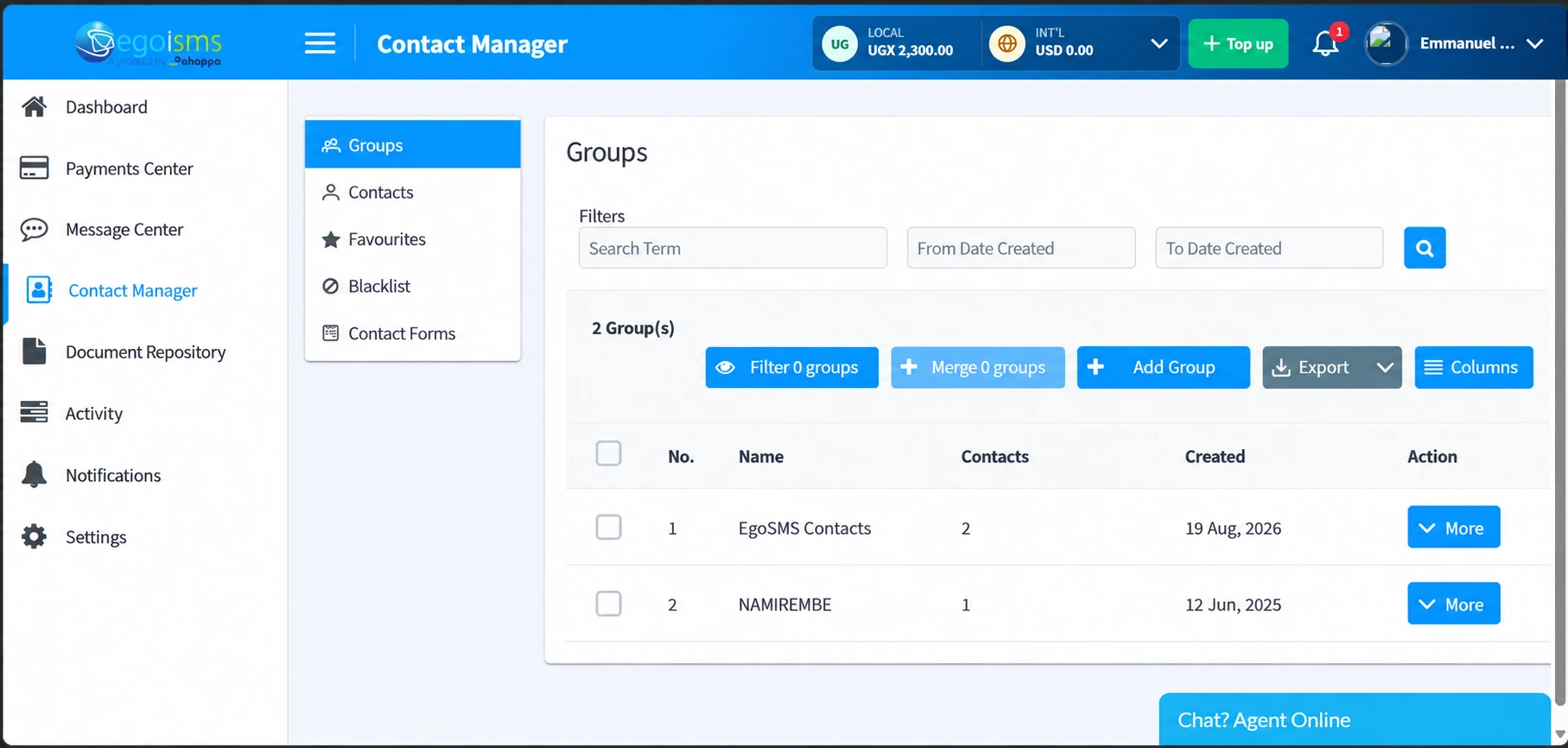Click the Payments Center card icon
This screenshot has height=748, width=1568.
[x=34, y=168]
